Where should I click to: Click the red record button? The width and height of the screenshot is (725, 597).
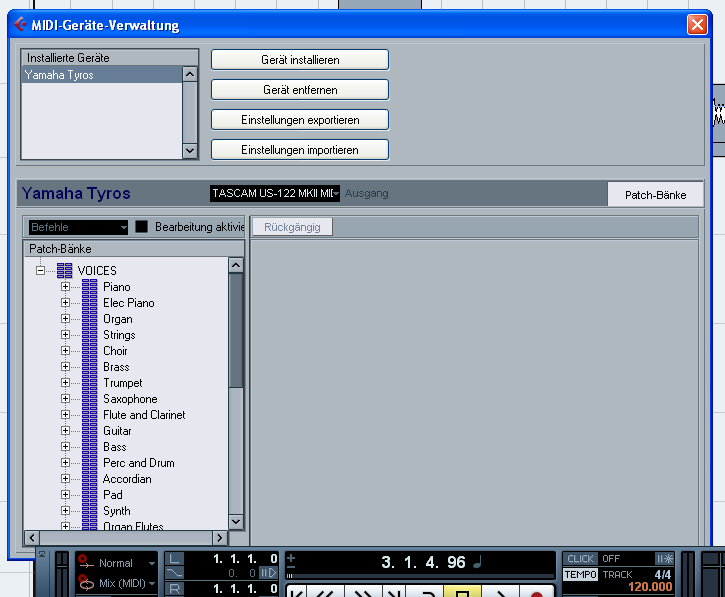(536, 592)
